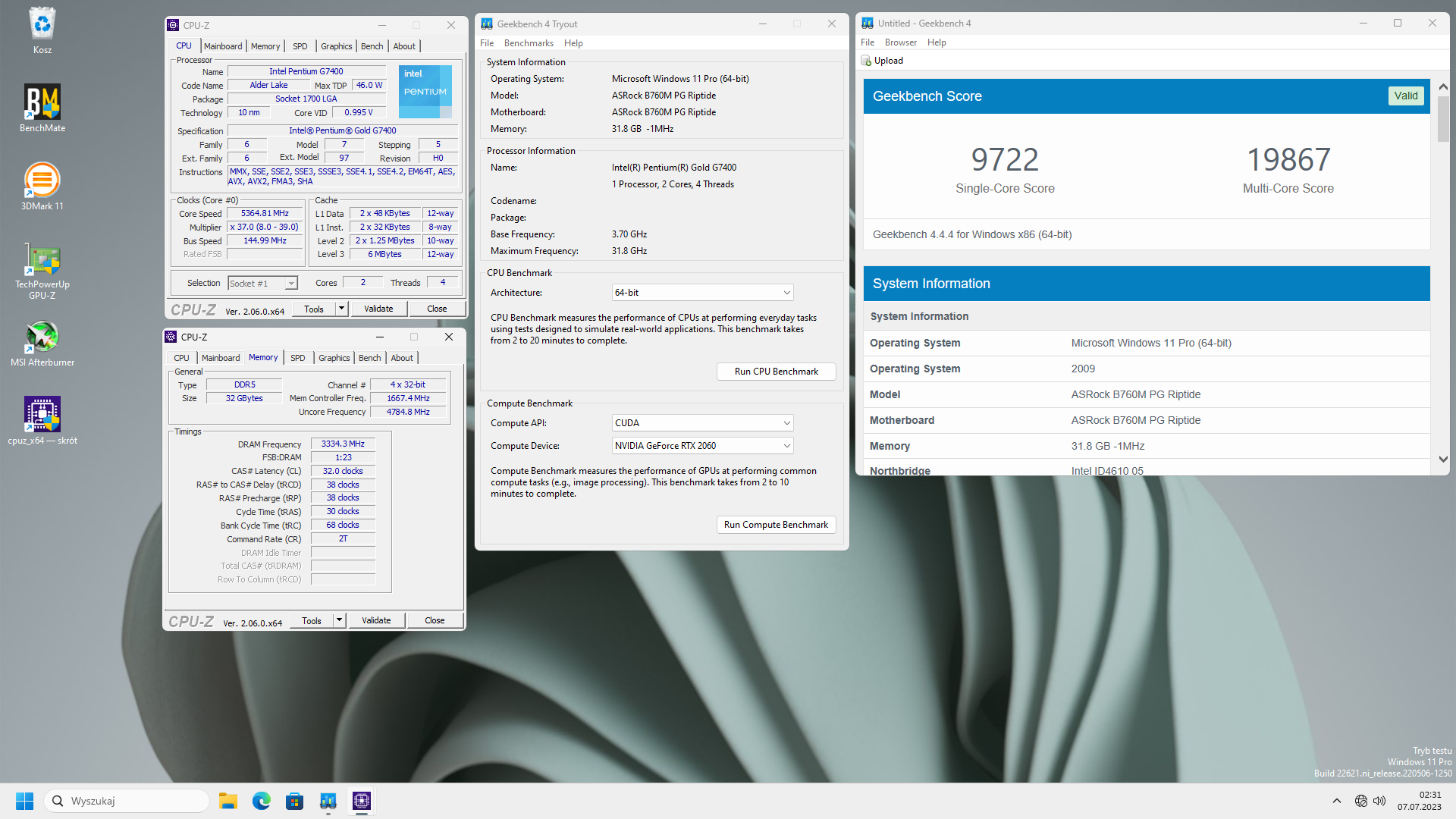The width and height of the screenshot is (1456, 819).
Task: Click the Core Speed 5364.81 MHz field
Action: [265, 214]
